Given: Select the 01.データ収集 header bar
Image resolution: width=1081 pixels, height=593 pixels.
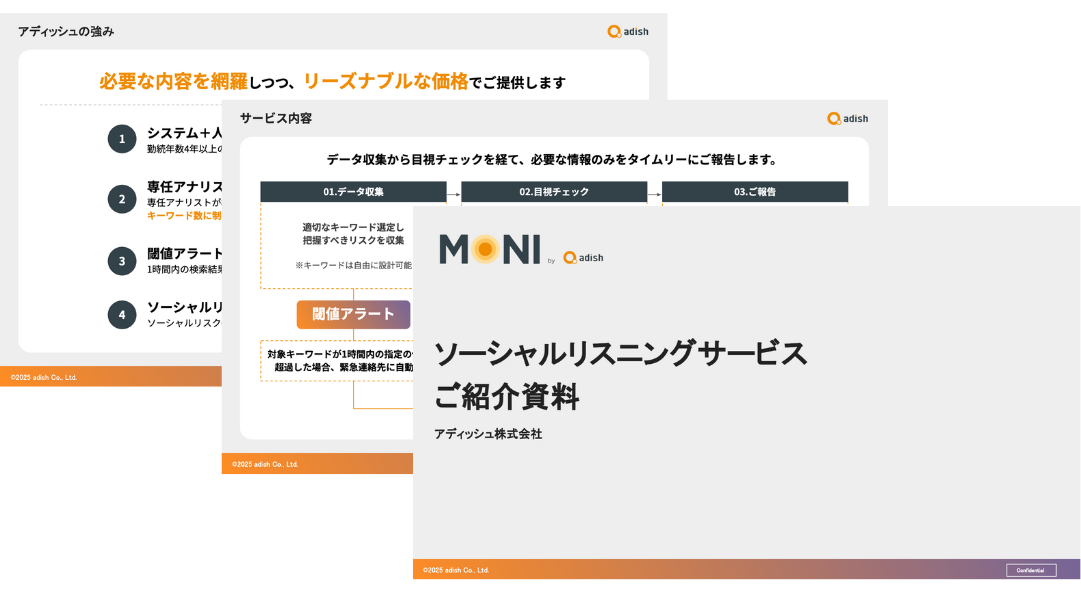Looking at the screenshot, I should pyautogui.click(x=353, y=192).
